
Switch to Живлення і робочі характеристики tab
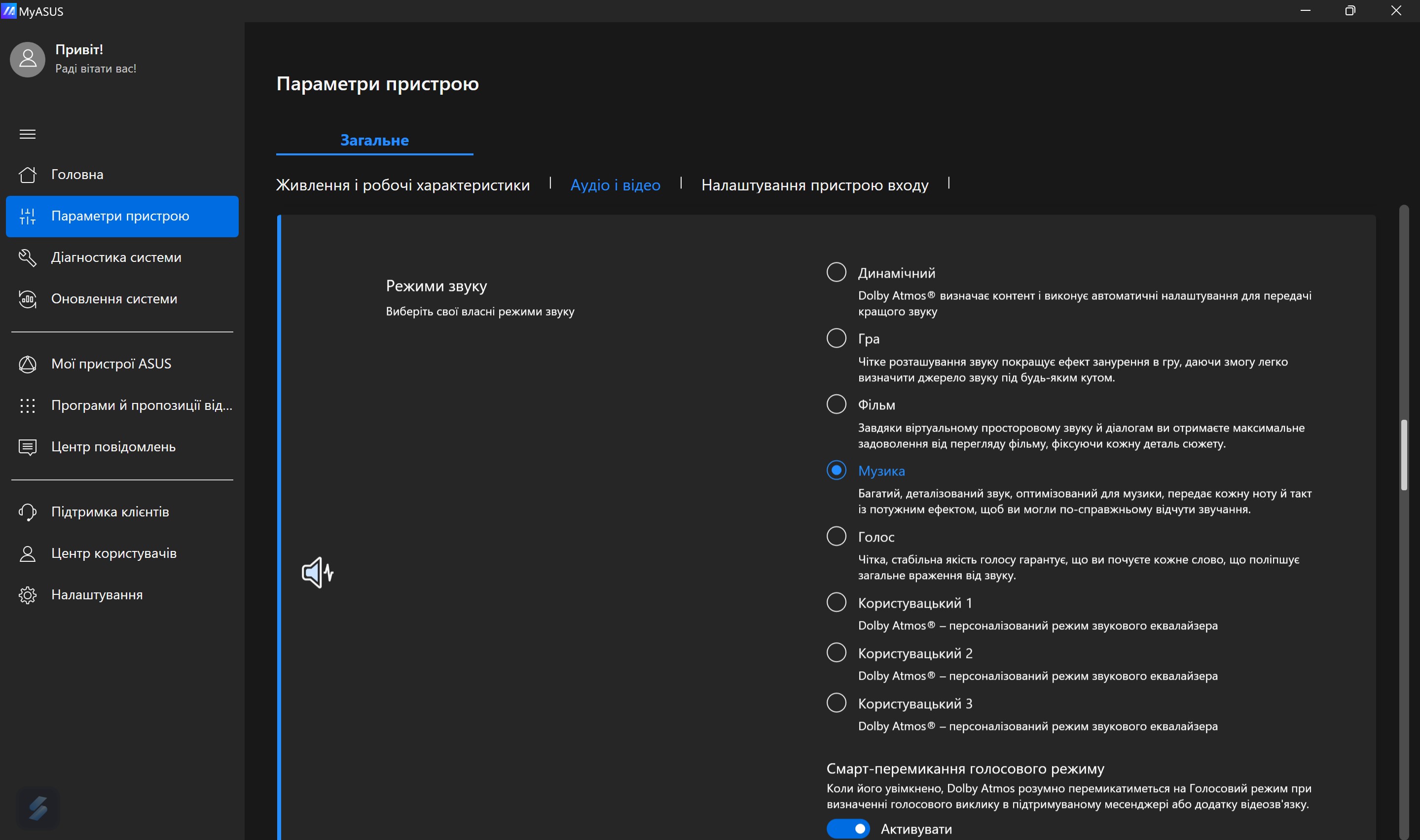coord(402,185)
